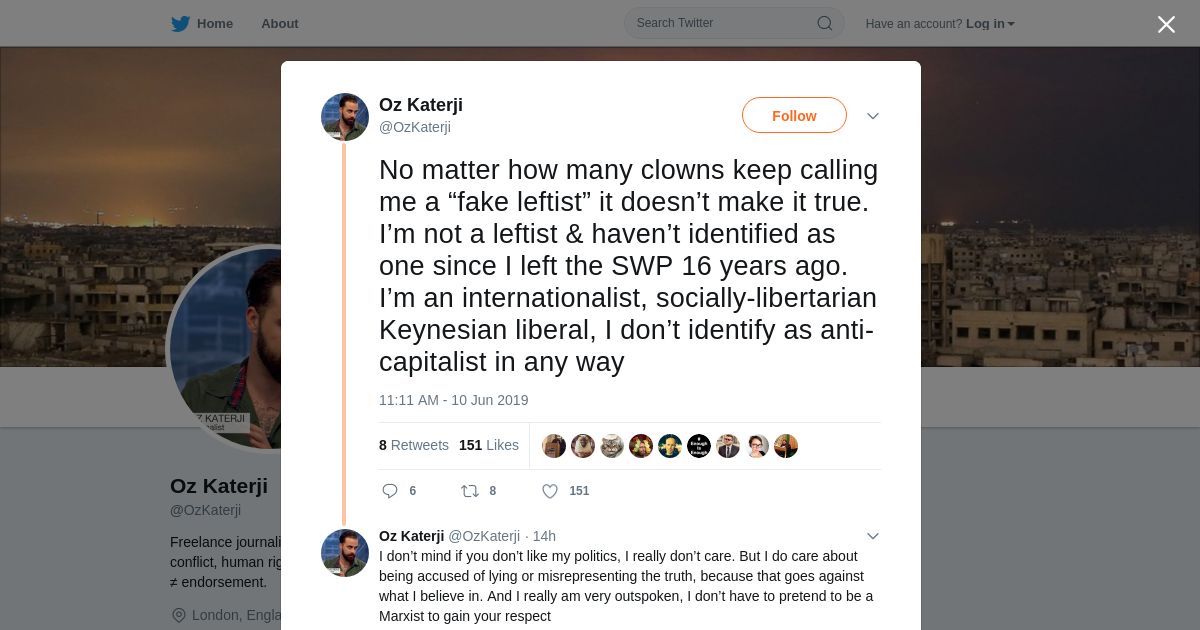Click the search magnifier icon
1200x630 pixels.
tap(825, 24)
